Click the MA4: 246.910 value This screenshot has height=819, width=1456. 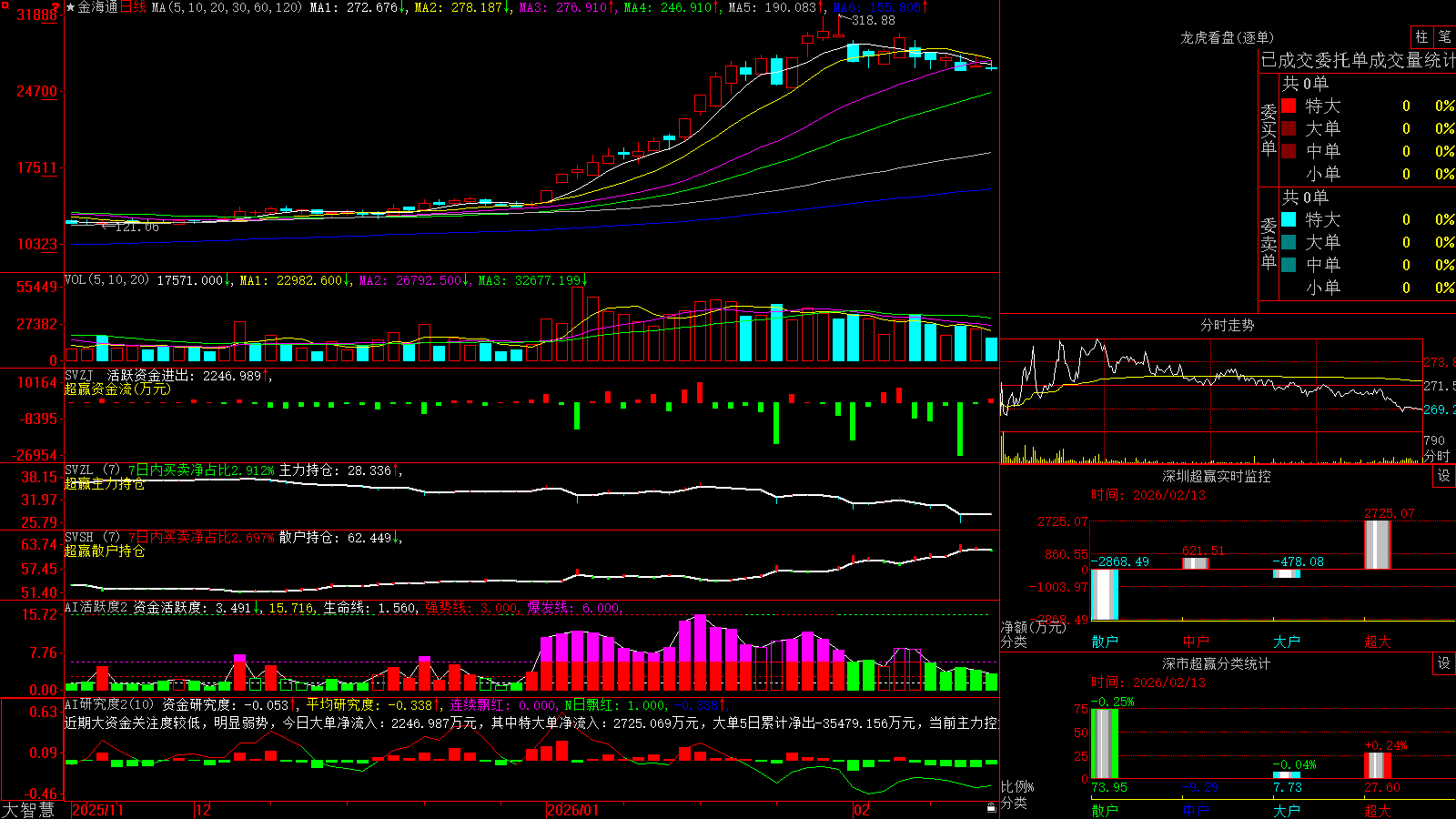[672, 7]
